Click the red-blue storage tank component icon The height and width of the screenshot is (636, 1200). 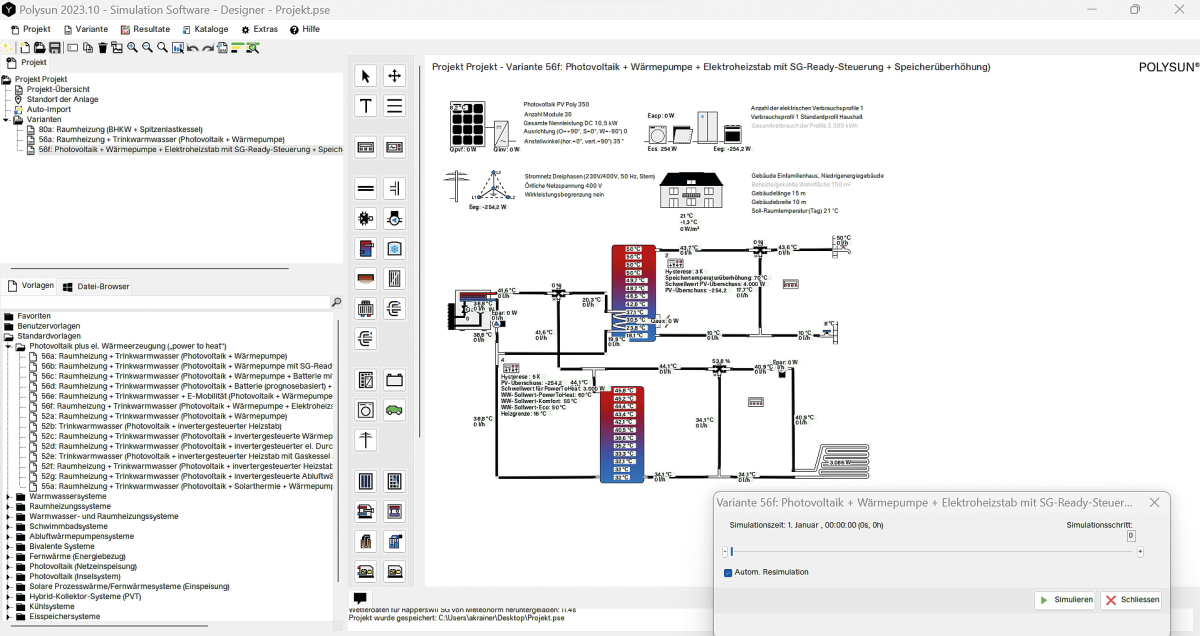[366, 248]
